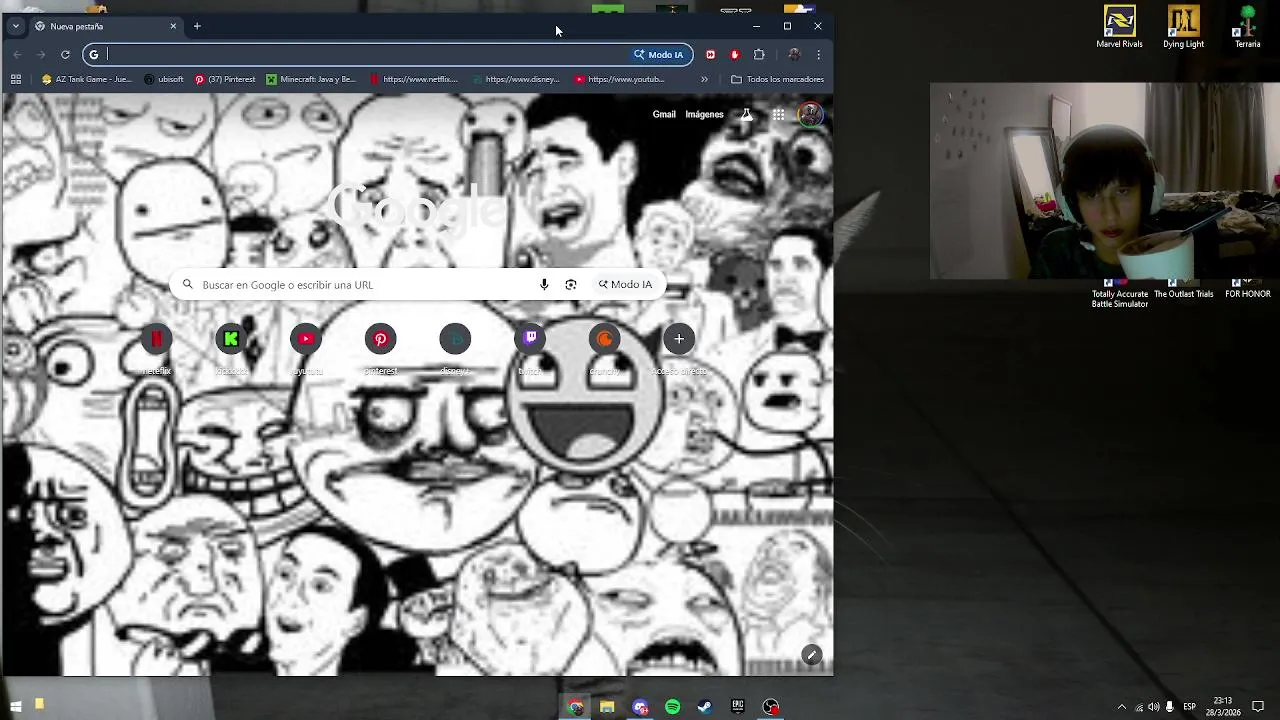The height and width of the screenshot is (720, 1280).
Task: Launch Terraria desktop shortcut
Action: tap(1247, 27)
